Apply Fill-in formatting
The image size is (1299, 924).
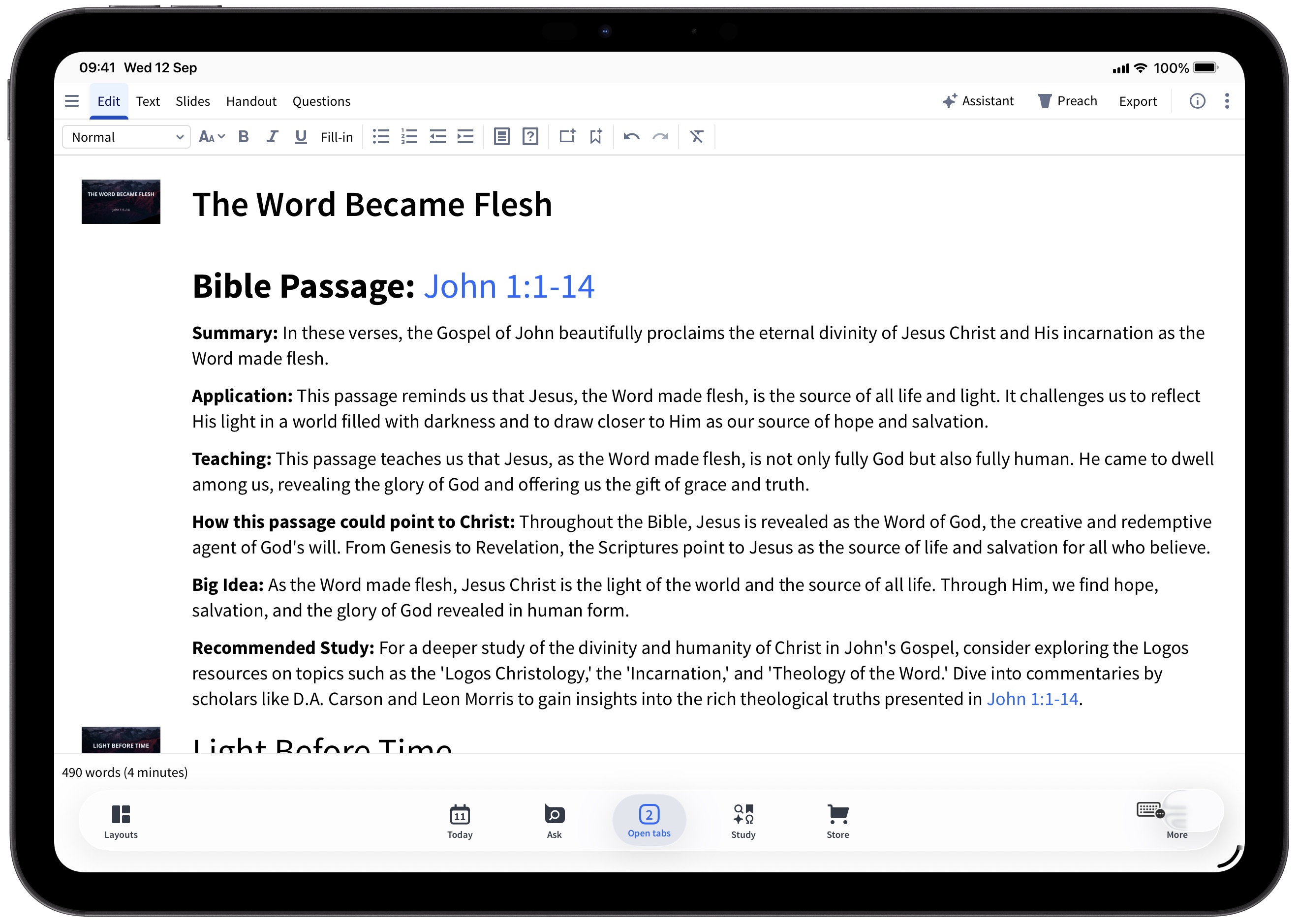click(x=337, y=137)
